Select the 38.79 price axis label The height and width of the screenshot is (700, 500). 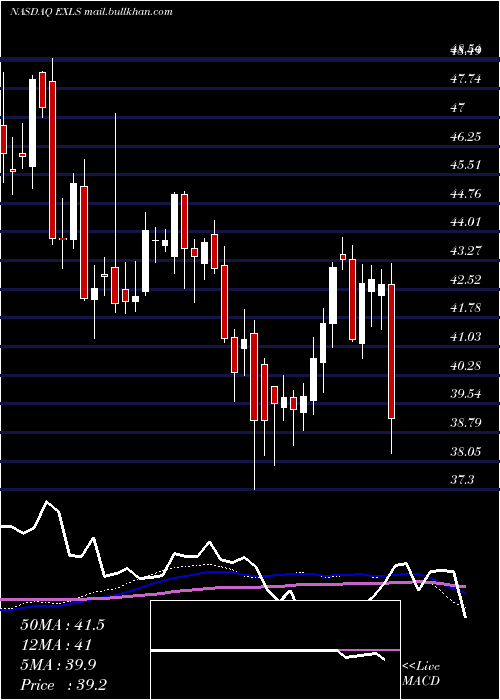[466, 422]
